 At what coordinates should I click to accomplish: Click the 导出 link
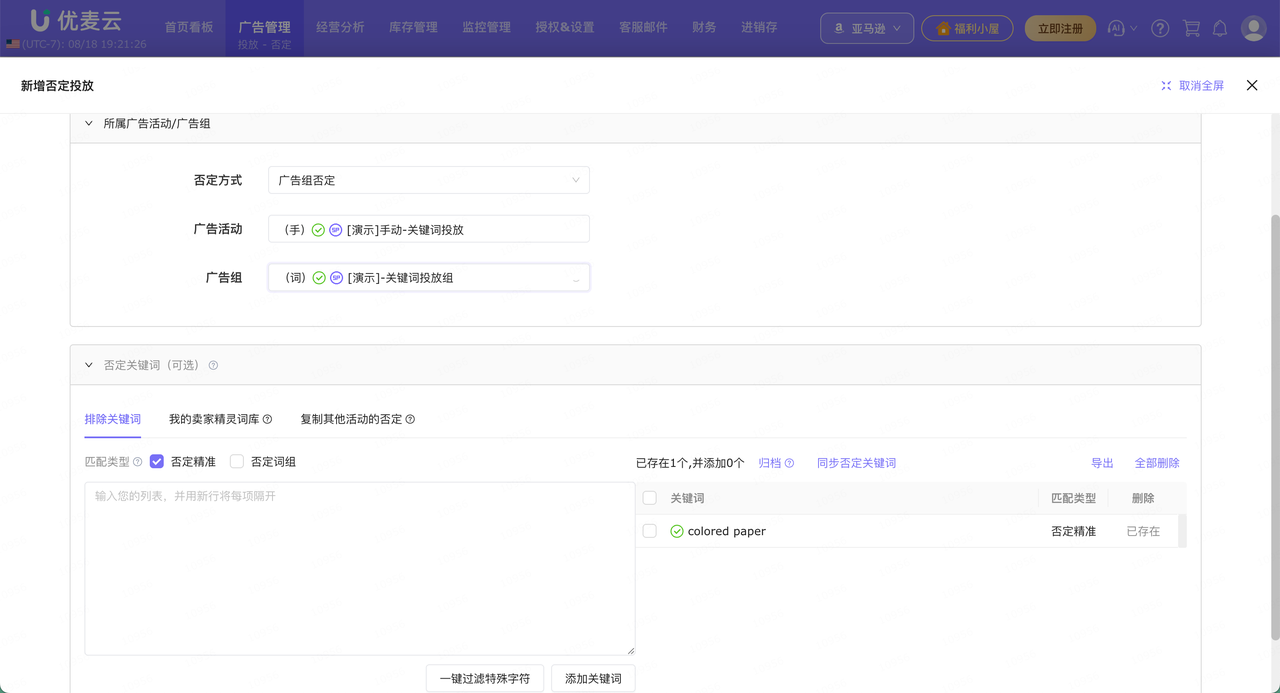[x=1102, y=463]
